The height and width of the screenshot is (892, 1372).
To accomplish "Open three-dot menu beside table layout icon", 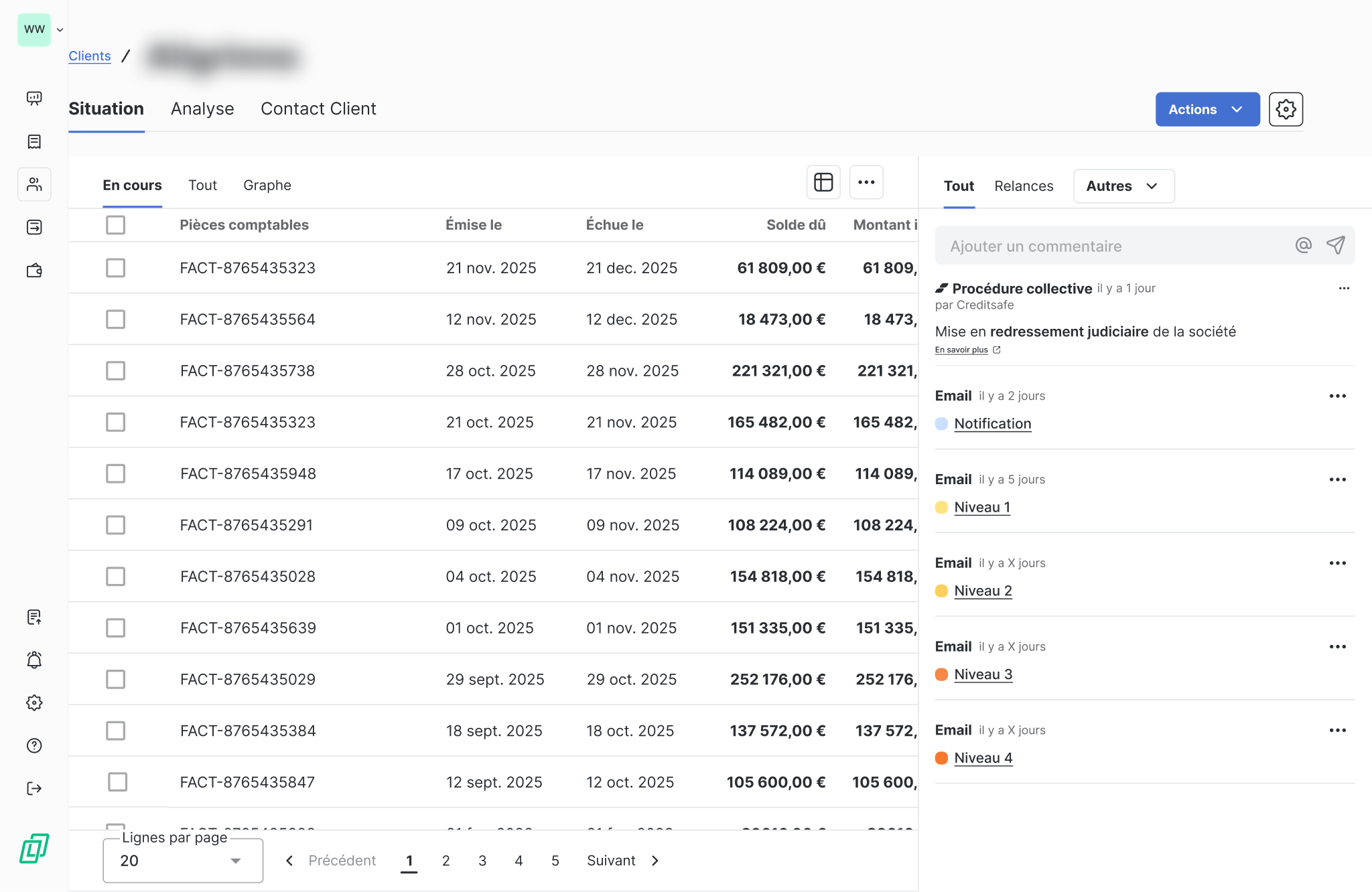I will tap(866, 182).
